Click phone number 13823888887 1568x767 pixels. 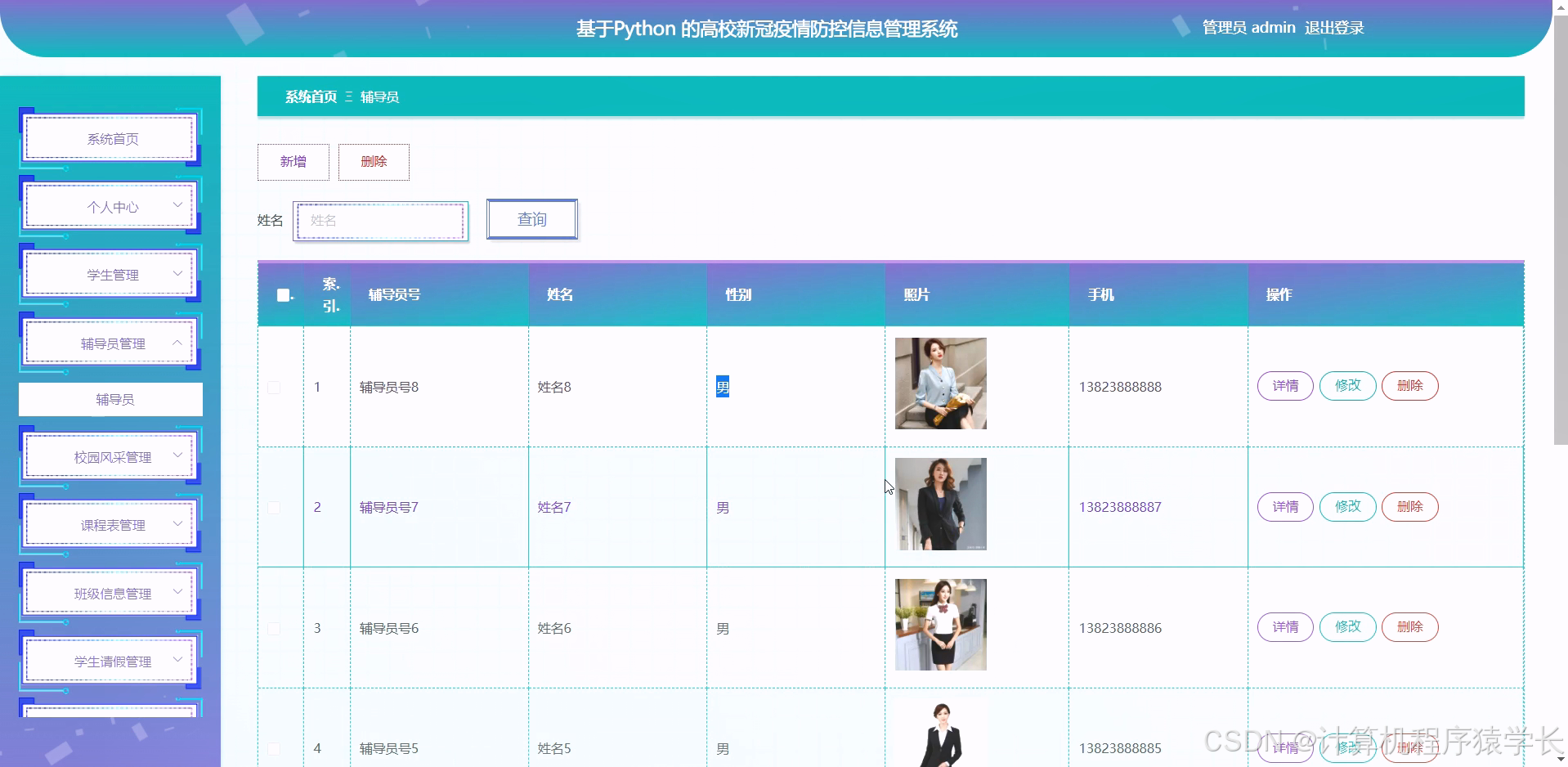click(1120, 507)
